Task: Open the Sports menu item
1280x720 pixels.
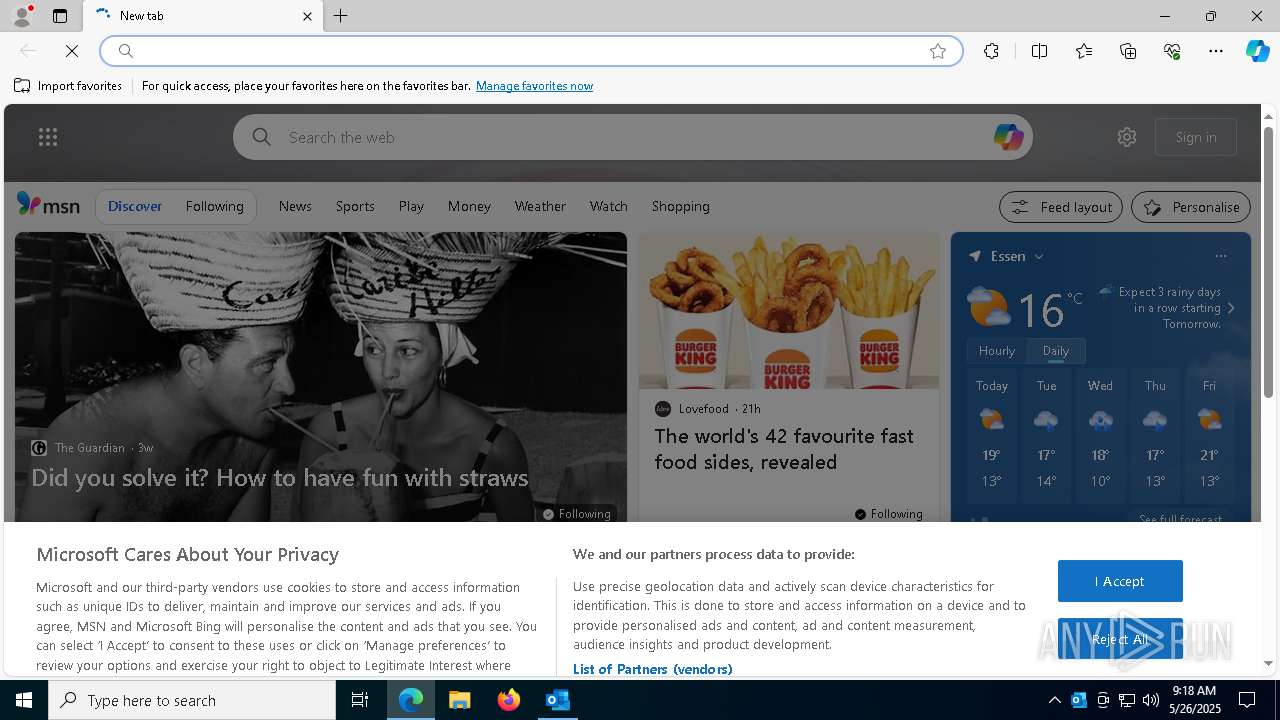Action: pyautogui.click(x=355, y=206)
